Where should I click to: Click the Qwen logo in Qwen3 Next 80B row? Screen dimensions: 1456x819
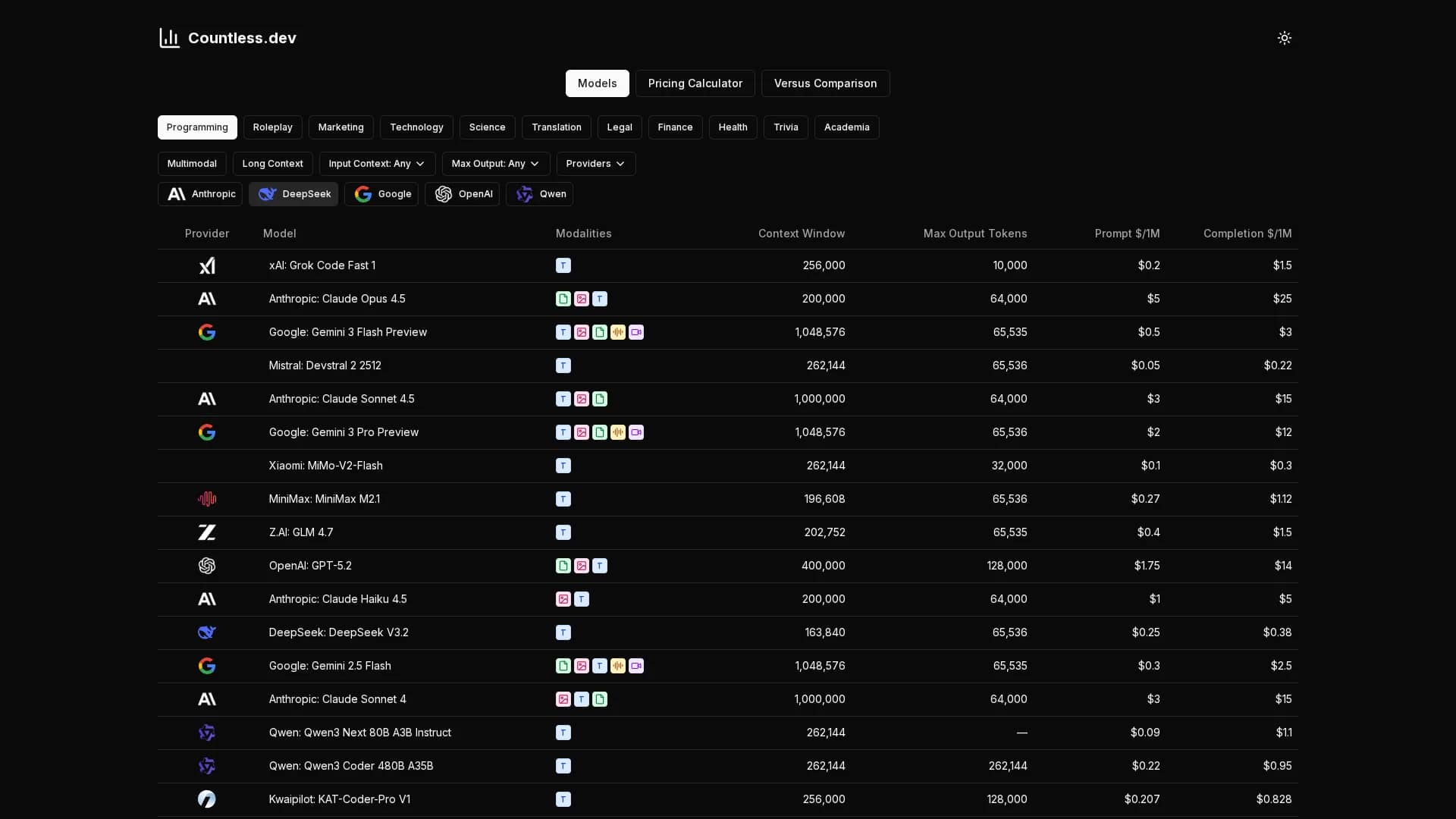[x=207, y=733]
